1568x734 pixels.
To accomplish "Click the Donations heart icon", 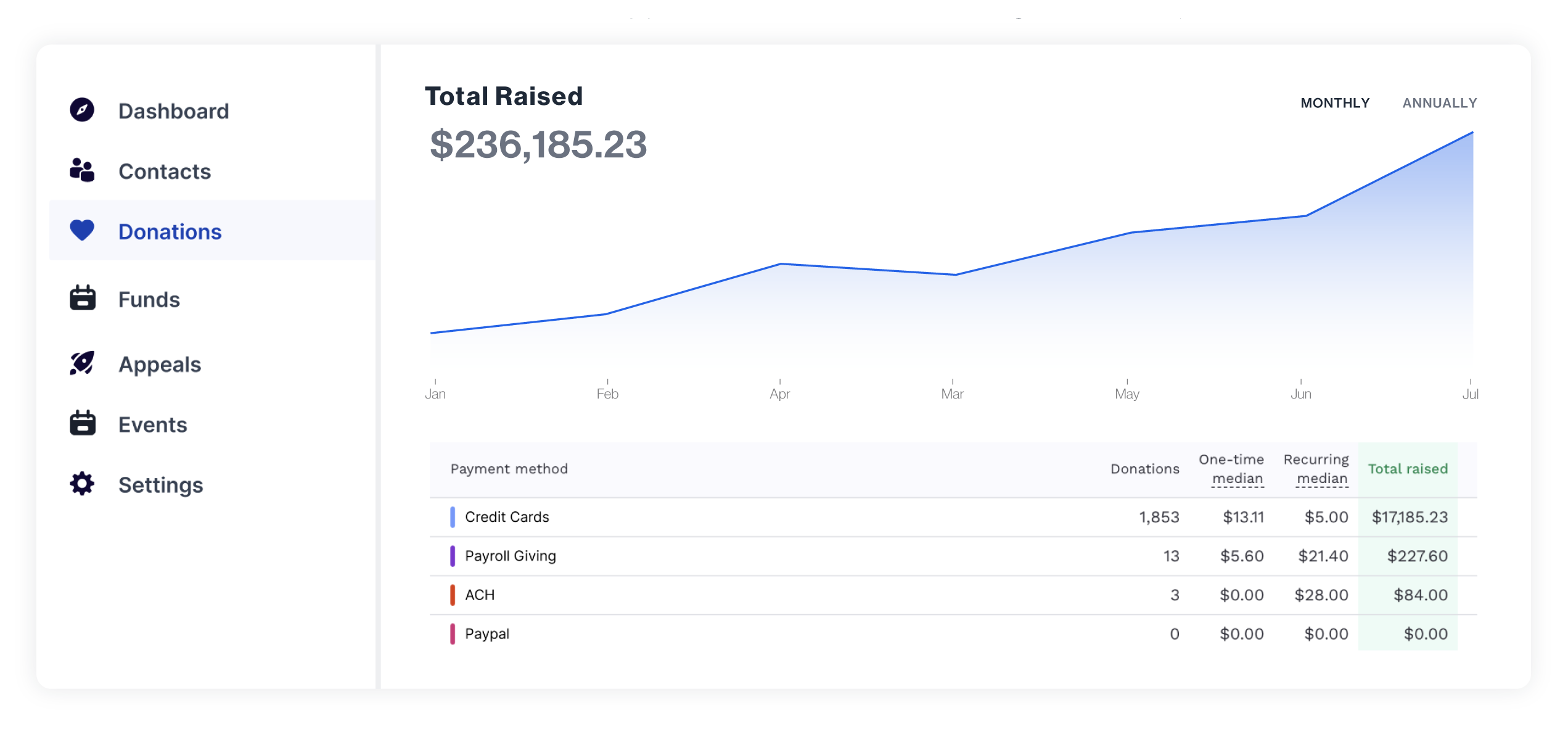I will click(82, 231).
